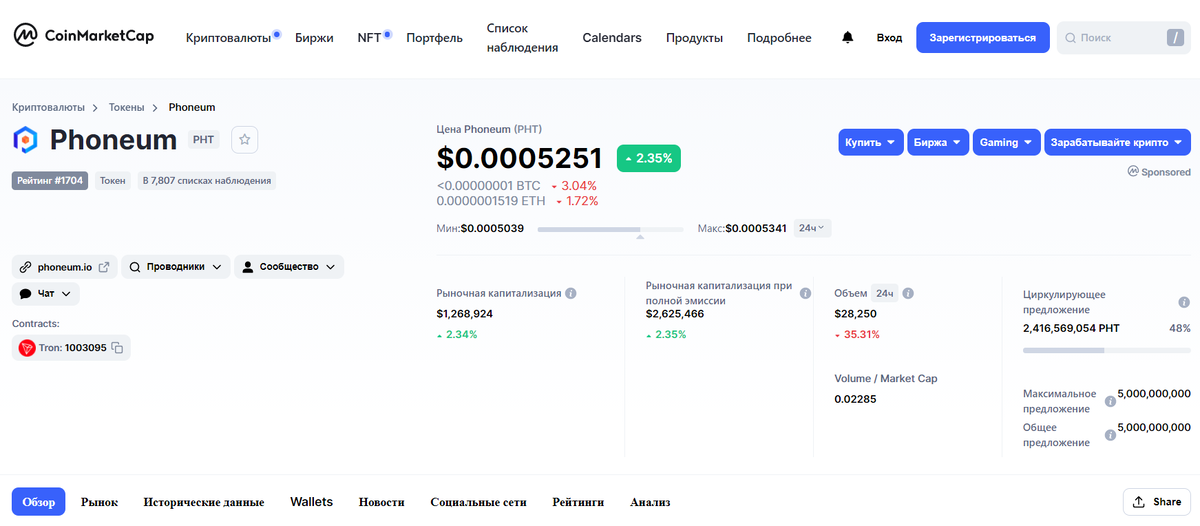
Task: Select the Обзор tab
Action: click(x=39, y=502)
